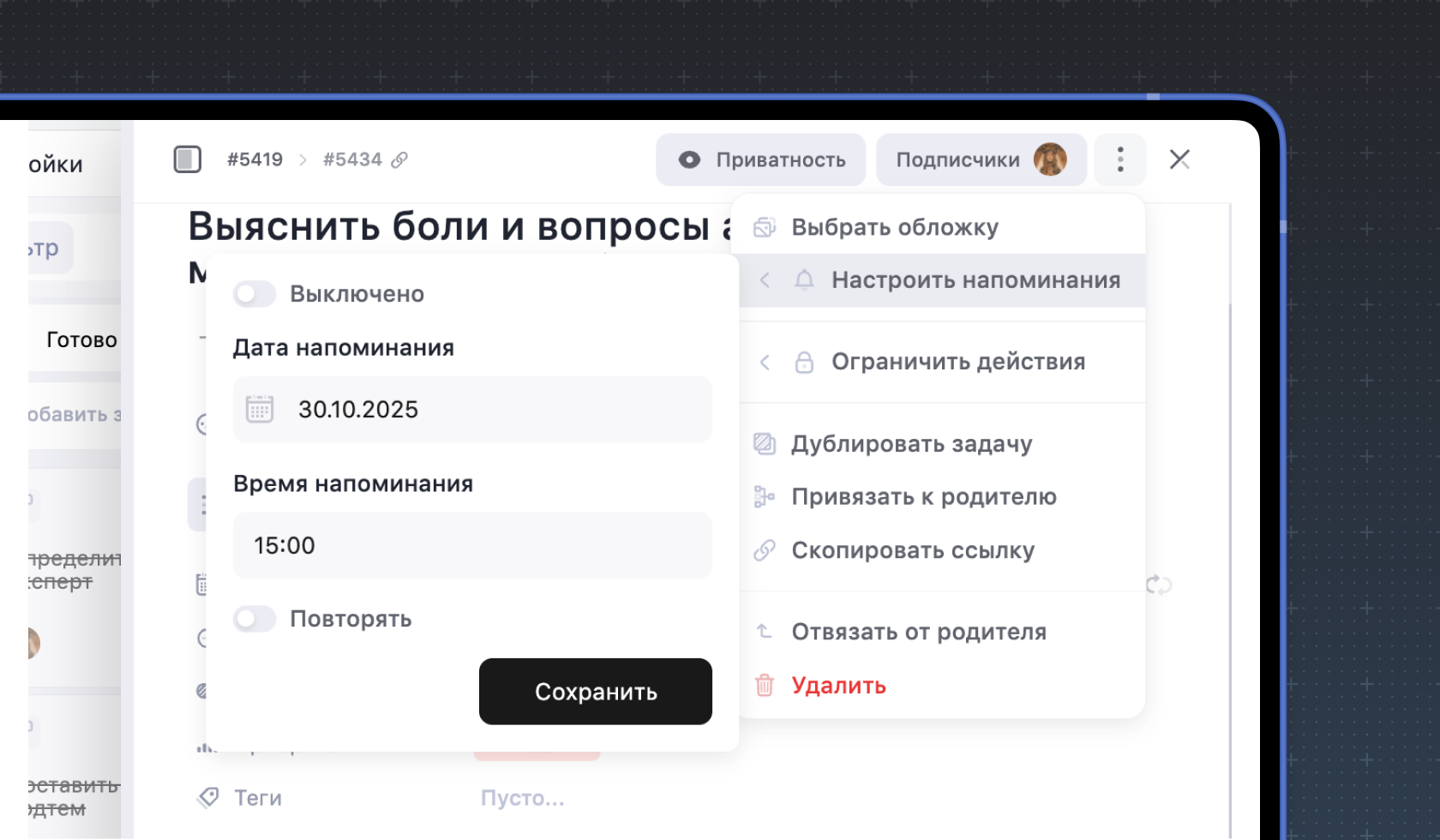This screenshot has width=1440, height=840.
Task: Click the breadcrumb chevron between #5419 and #5434
Action: (303, 159)
